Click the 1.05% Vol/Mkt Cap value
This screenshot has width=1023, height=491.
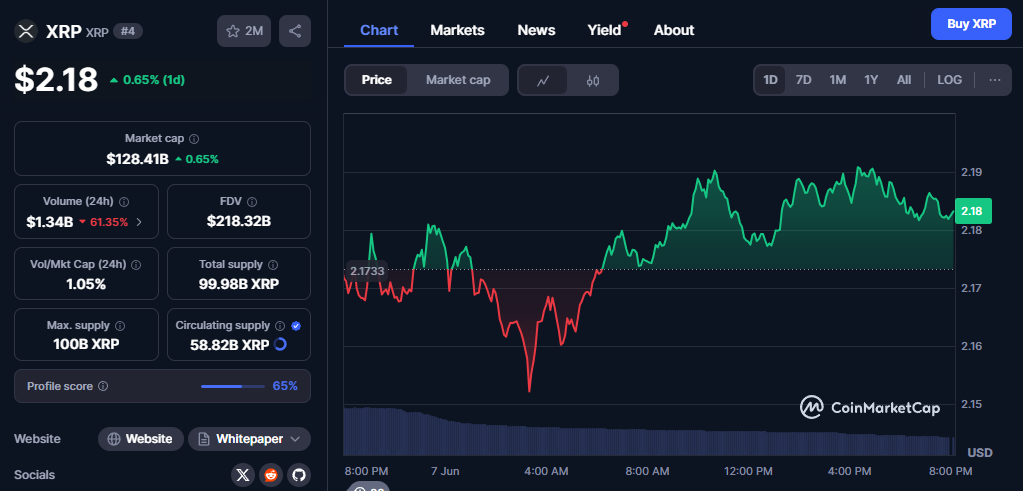[x=86, y=284]
